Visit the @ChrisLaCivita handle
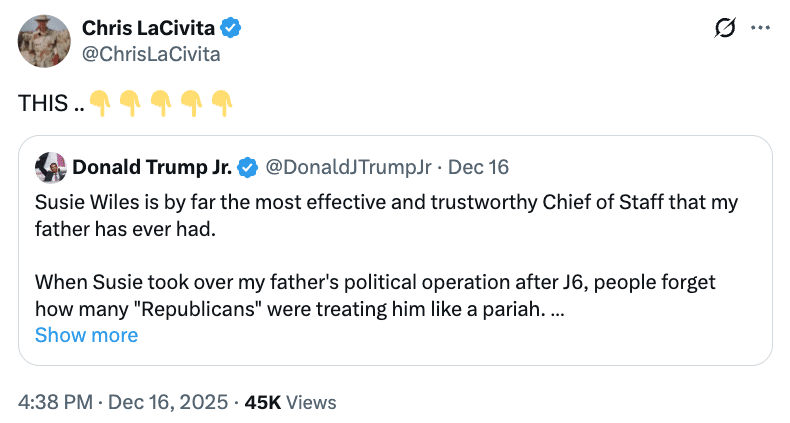This screenshot has height=423, width=790. point(151,54)
